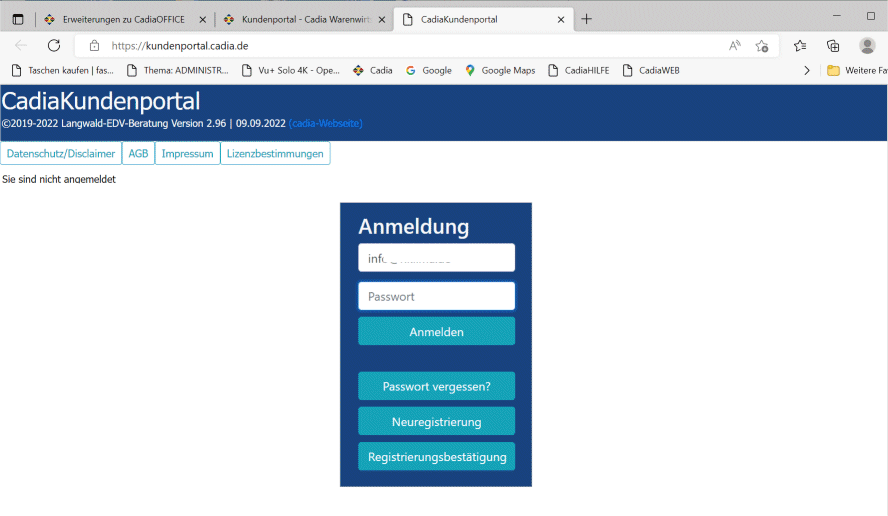Screen dimensions: 888x516
Task: Click Passwort vergessen? button
Action: [x=437, y=386]
